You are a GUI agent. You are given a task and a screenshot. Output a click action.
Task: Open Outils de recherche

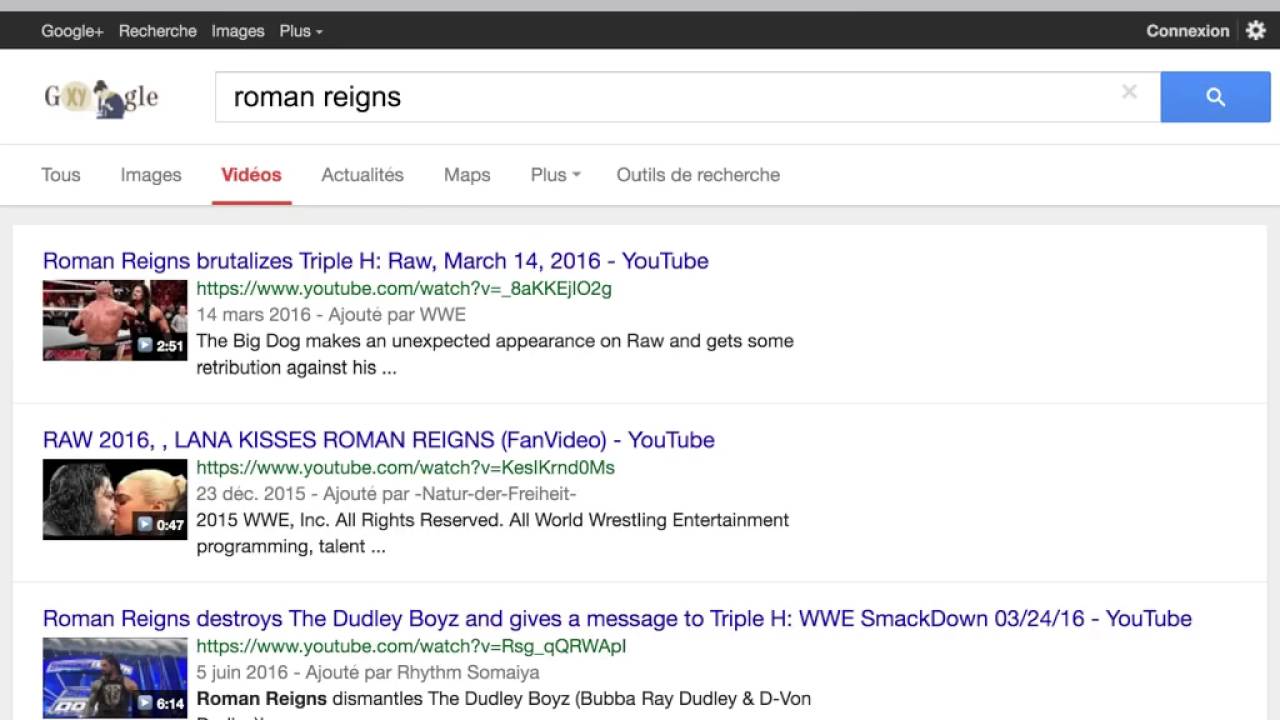[698, 175]
